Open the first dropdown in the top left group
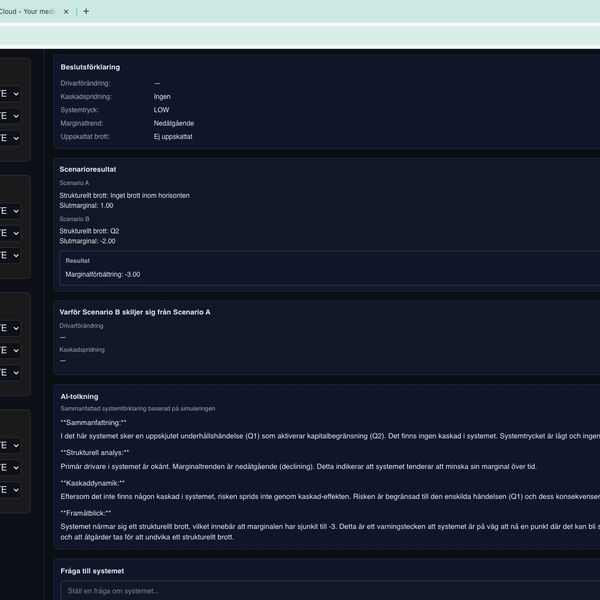Viewport: 600px width, 600px height. tap(9, 93)
